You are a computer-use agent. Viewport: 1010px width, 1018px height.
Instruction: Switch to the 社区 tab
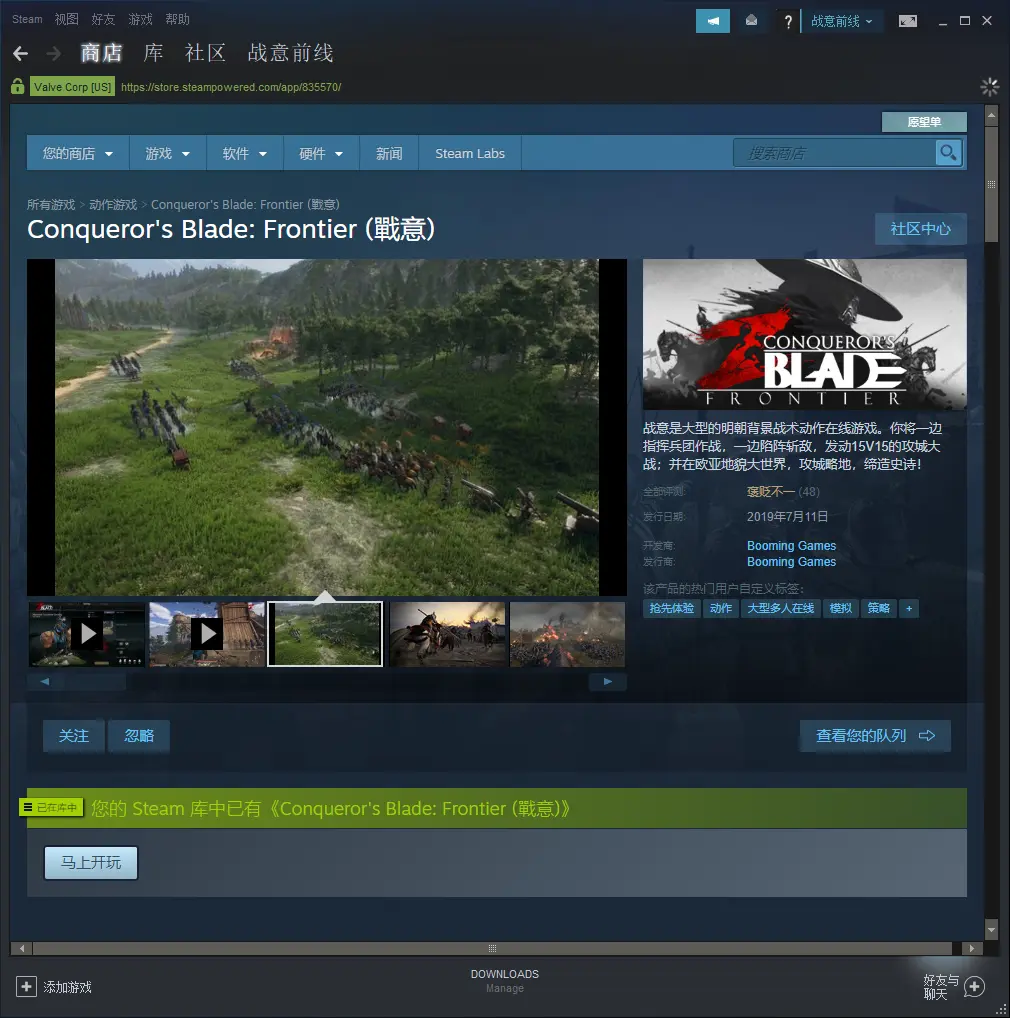(205, 53)
